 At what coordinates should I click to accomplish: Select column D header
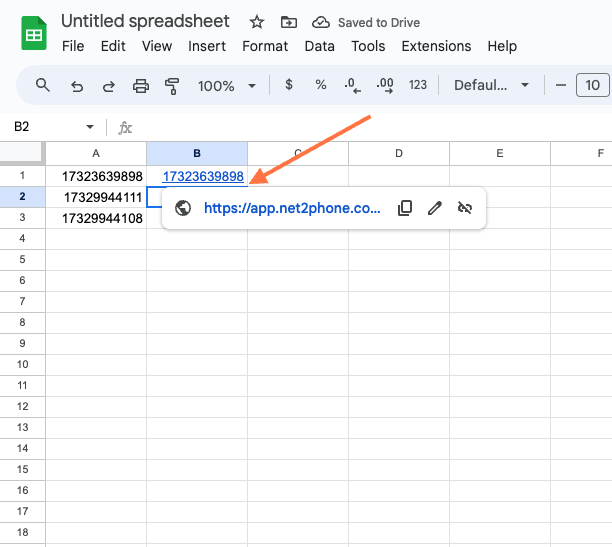pos(399,153)
